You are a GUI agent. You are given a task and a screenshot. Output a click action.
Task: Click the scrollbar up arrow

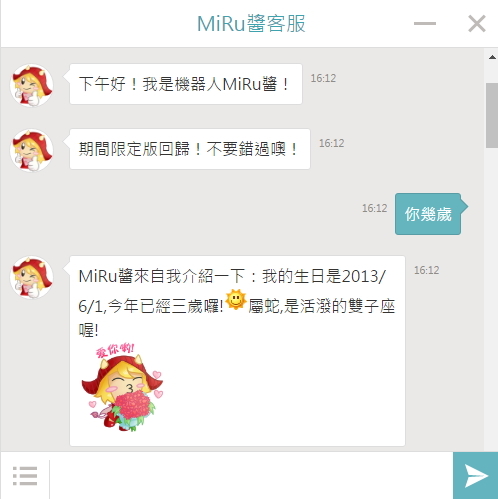pos(492,57)
